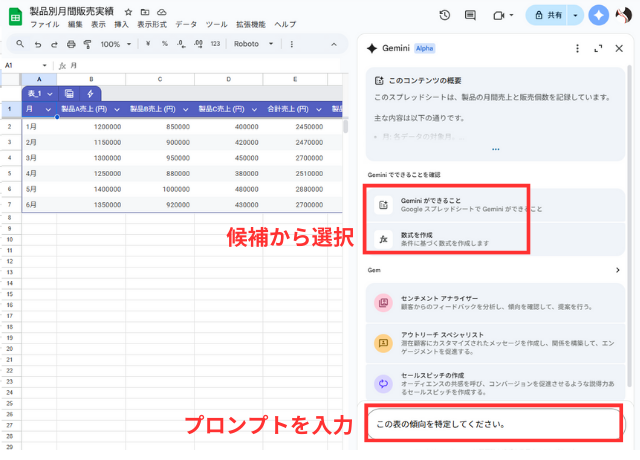Undo with the toolbar undo arrow
The width and height of the screenshot is (640, 460).
38,44
